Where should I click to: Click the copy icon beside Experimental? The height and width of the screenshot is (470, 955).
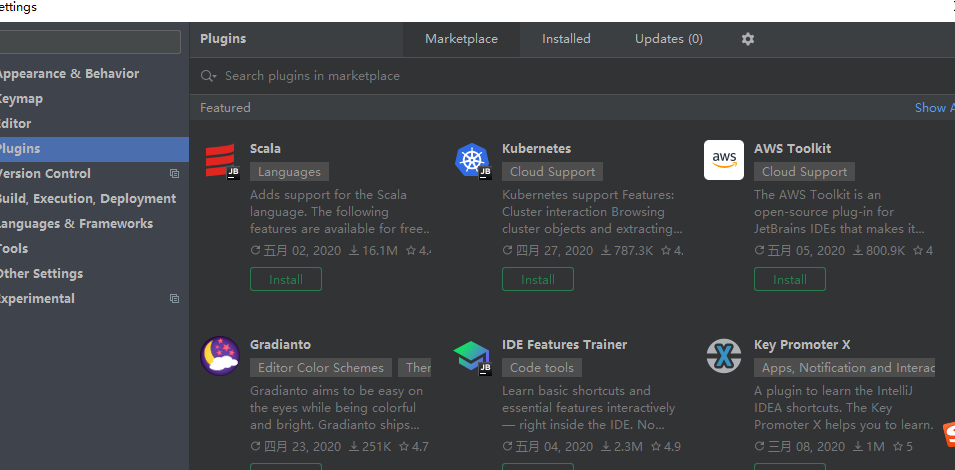point(174,299)
